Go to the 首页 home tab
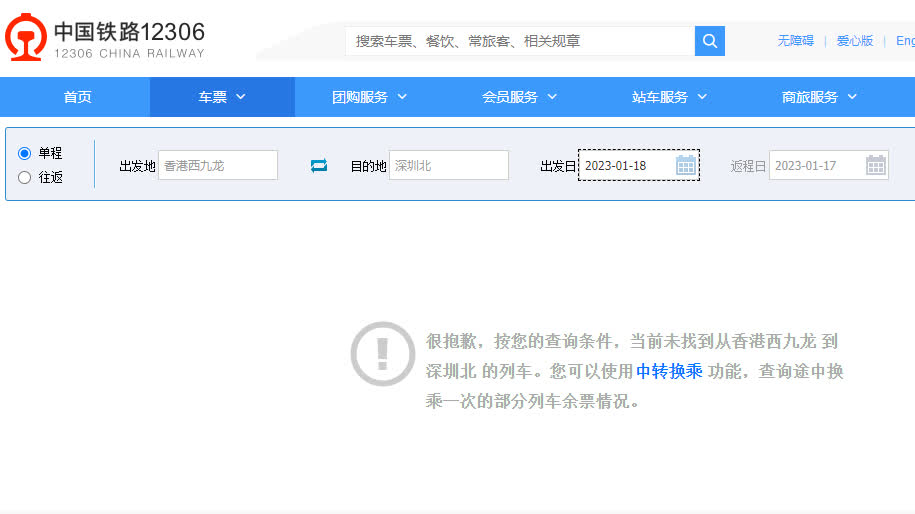The image size is (915, 514). [77, 97]
